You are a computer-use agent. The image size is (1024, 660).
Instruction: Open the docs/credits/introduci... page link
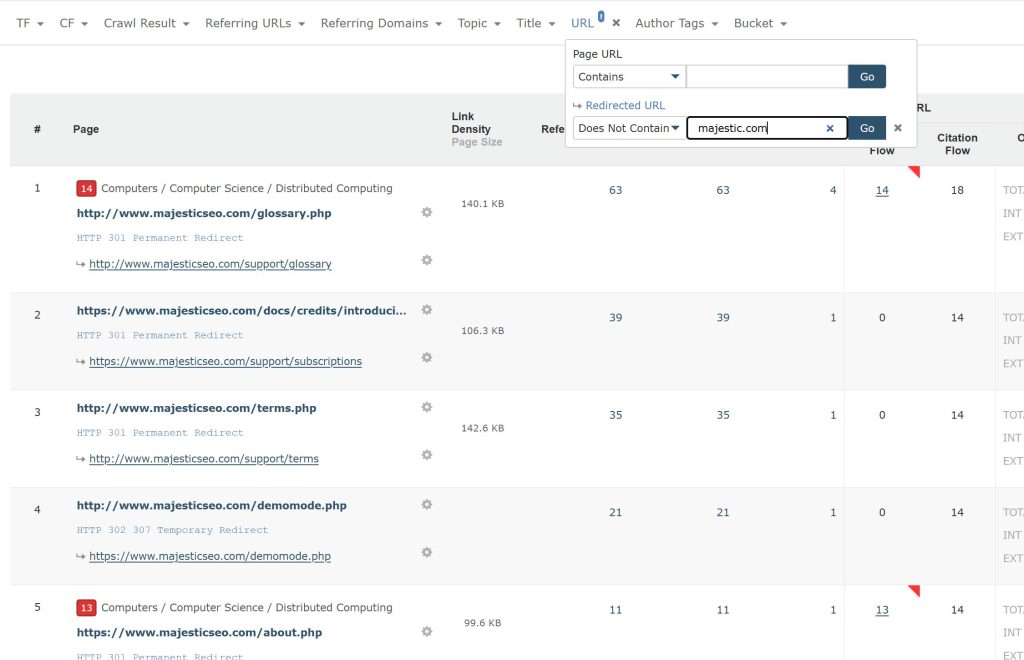click(242, 310)
